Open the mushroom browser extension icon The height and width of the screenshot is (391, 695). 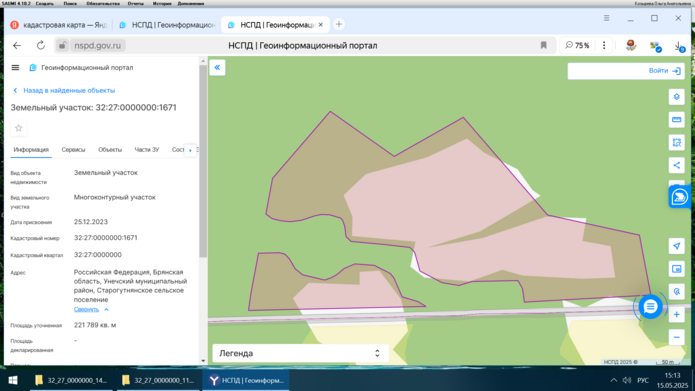(x=631, y=45)
